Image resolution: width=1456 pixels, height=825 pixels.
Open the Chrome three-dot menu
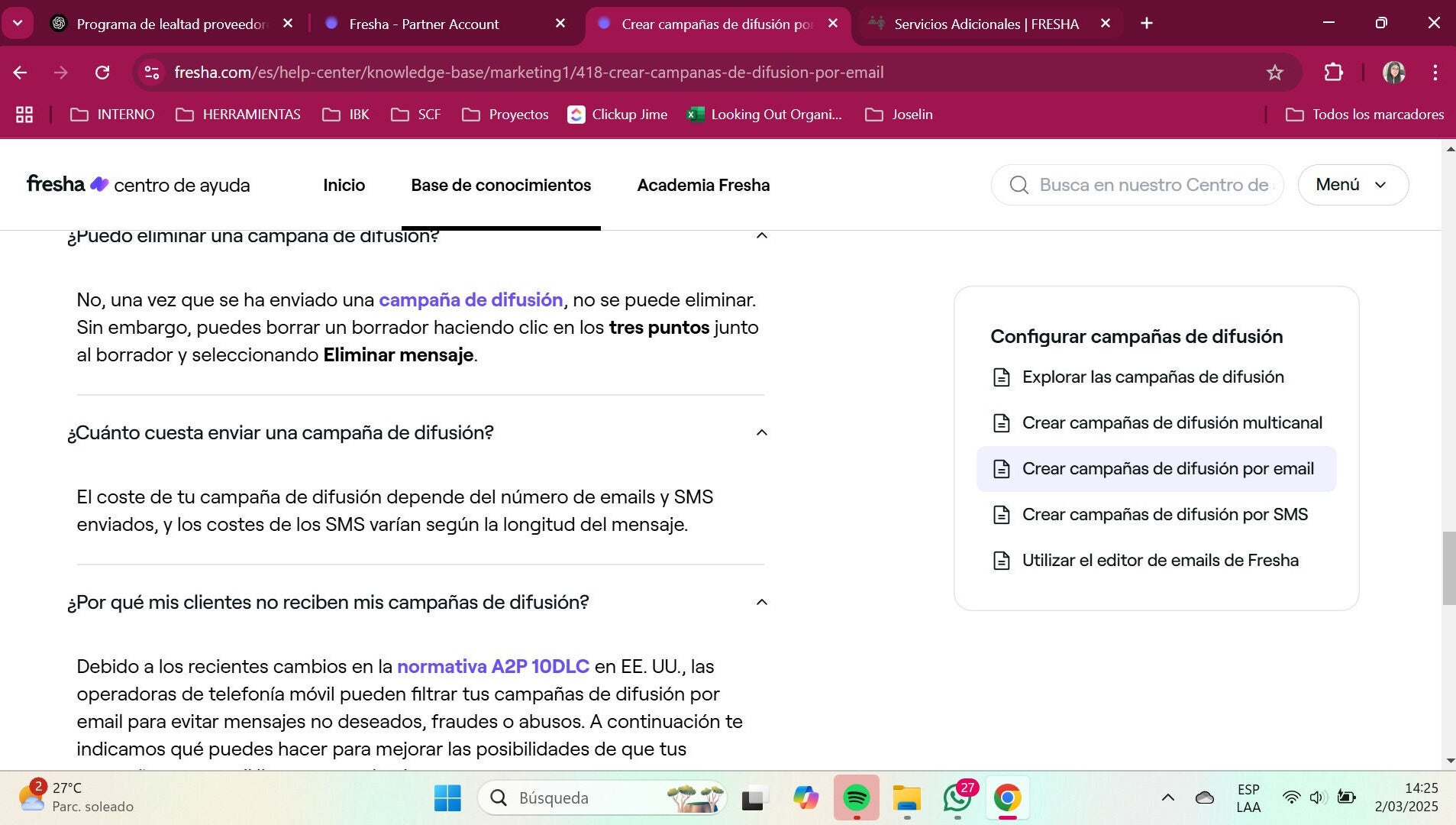1435,73
